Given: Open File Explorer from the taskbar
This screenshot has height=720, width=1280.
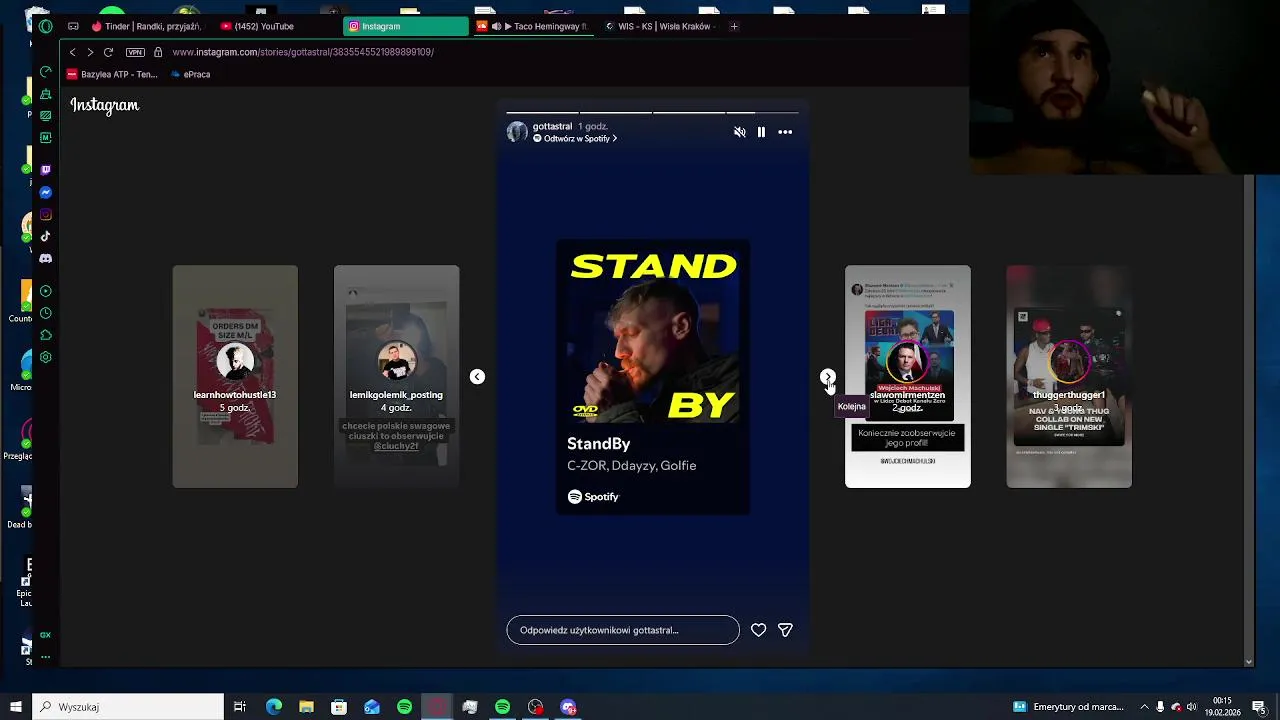Looking at the screenshot, I should click(x=306, y=707).
